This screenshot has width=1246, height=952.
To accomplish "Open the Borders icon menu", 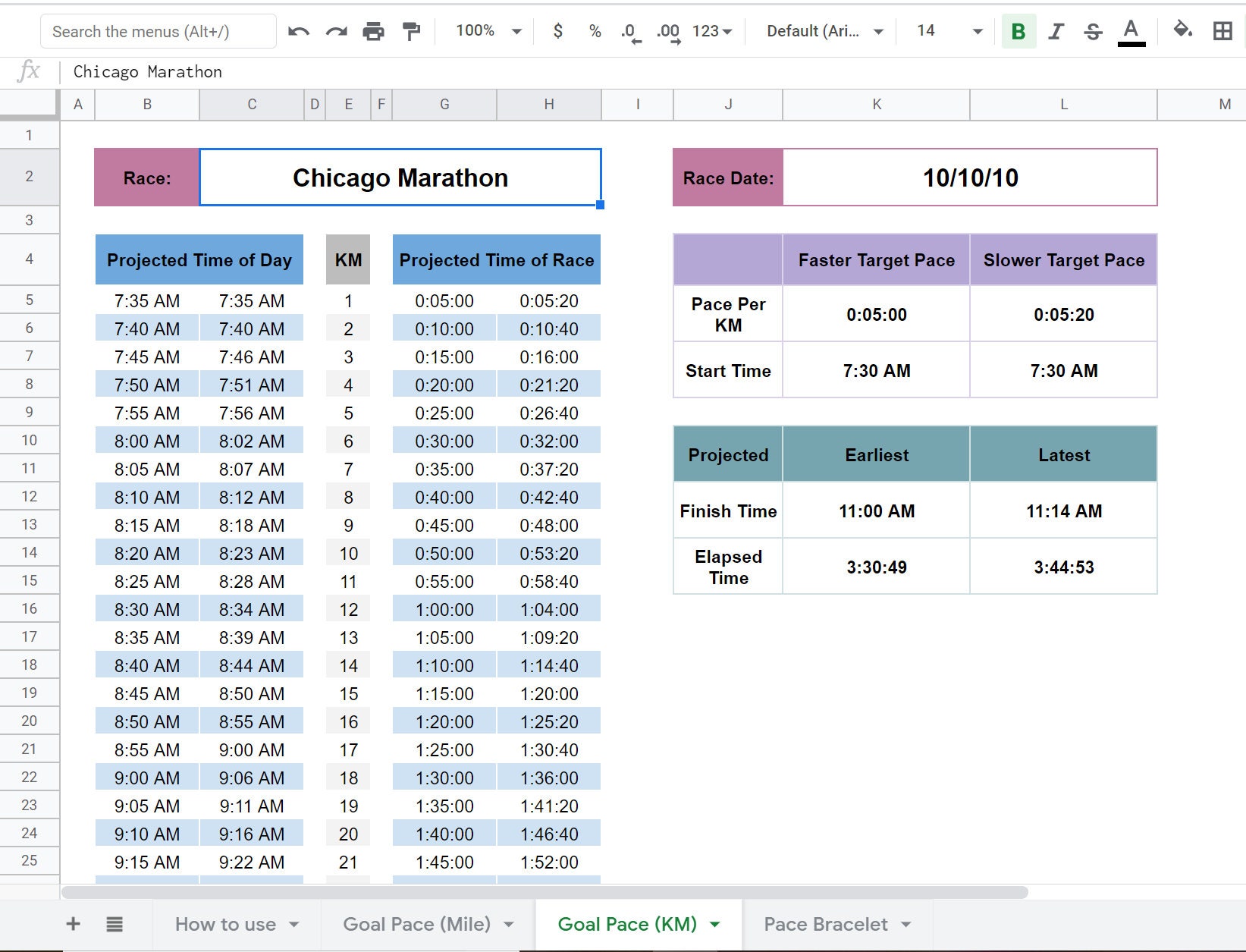I will (1222, 31).
